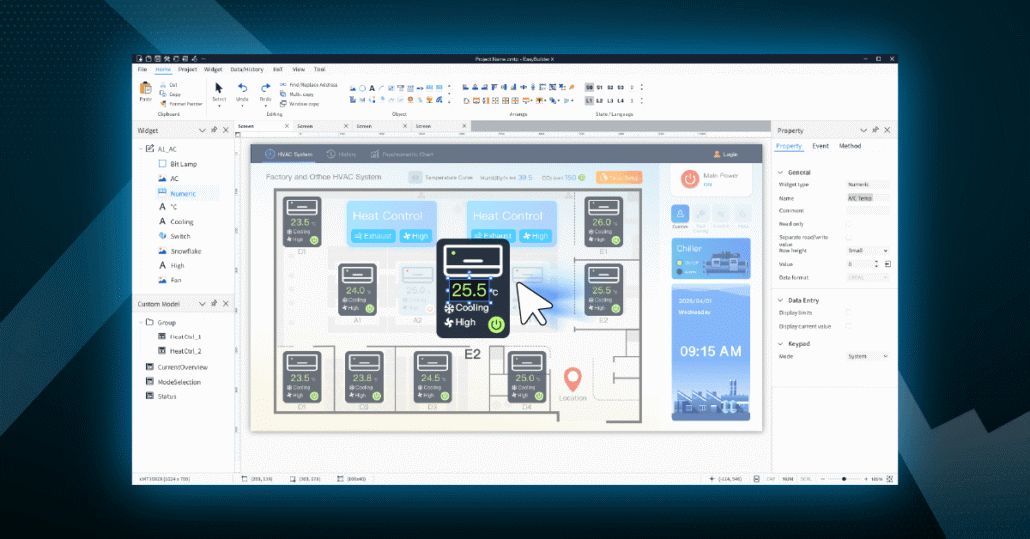
Task: Select state S0 button
Action: point(589,87)
